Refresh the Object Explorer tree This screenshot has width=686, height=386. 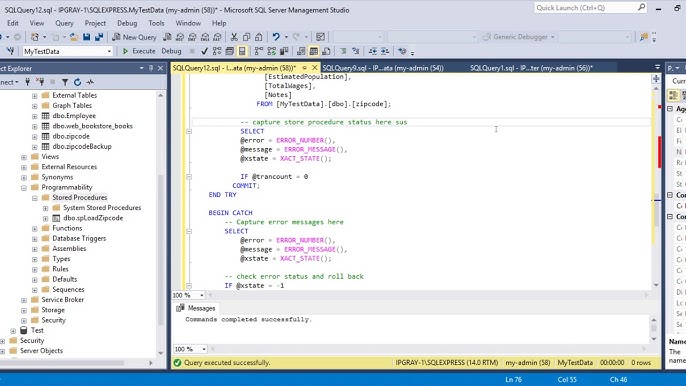(x=77, y=82)
